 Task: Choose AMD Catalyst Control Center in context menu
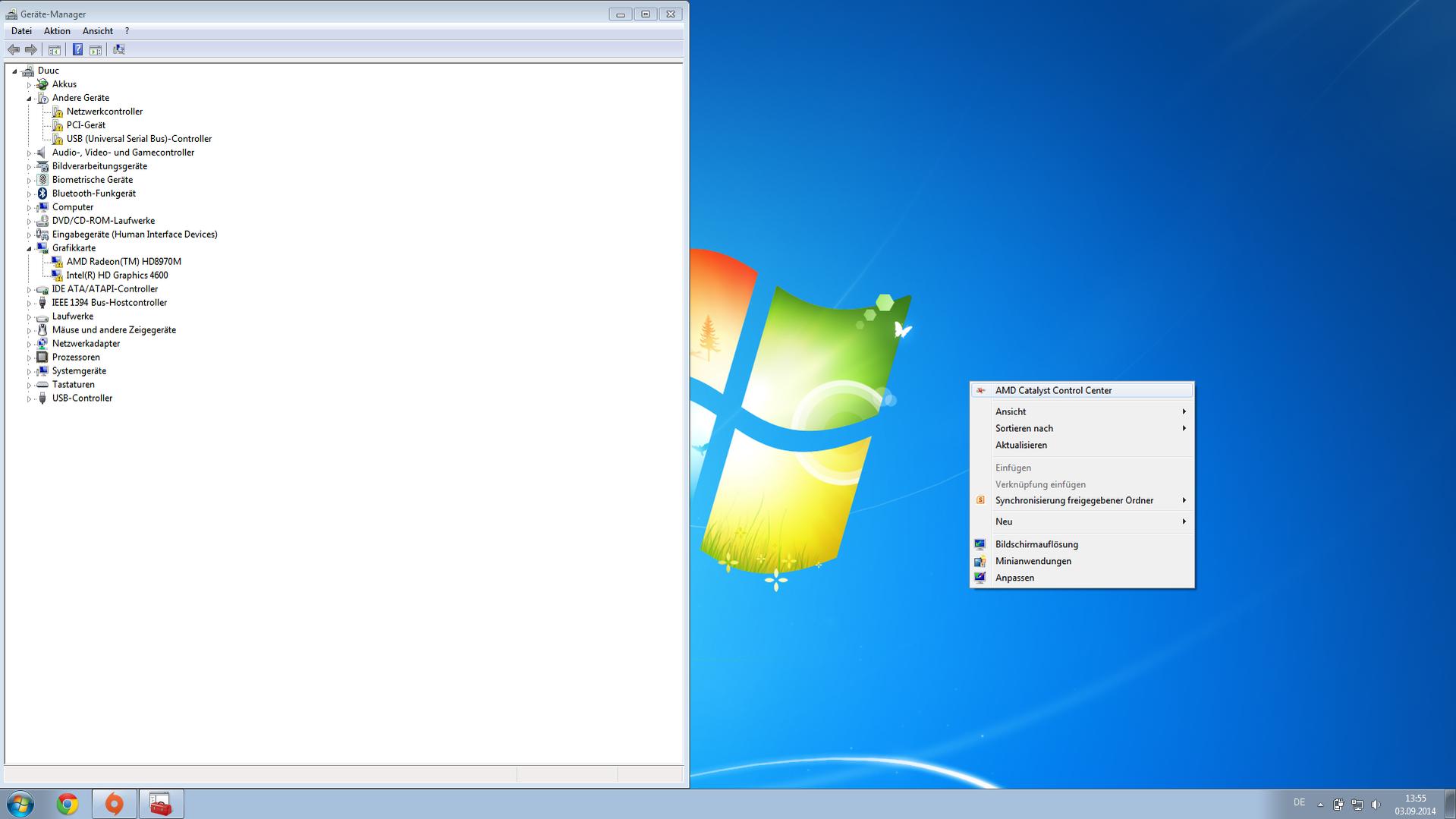pyautogui.click(x=1082, y=391)
